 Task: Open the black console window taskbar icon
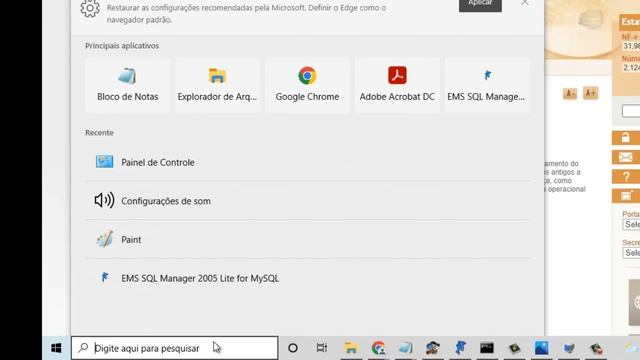click(487, 348)
